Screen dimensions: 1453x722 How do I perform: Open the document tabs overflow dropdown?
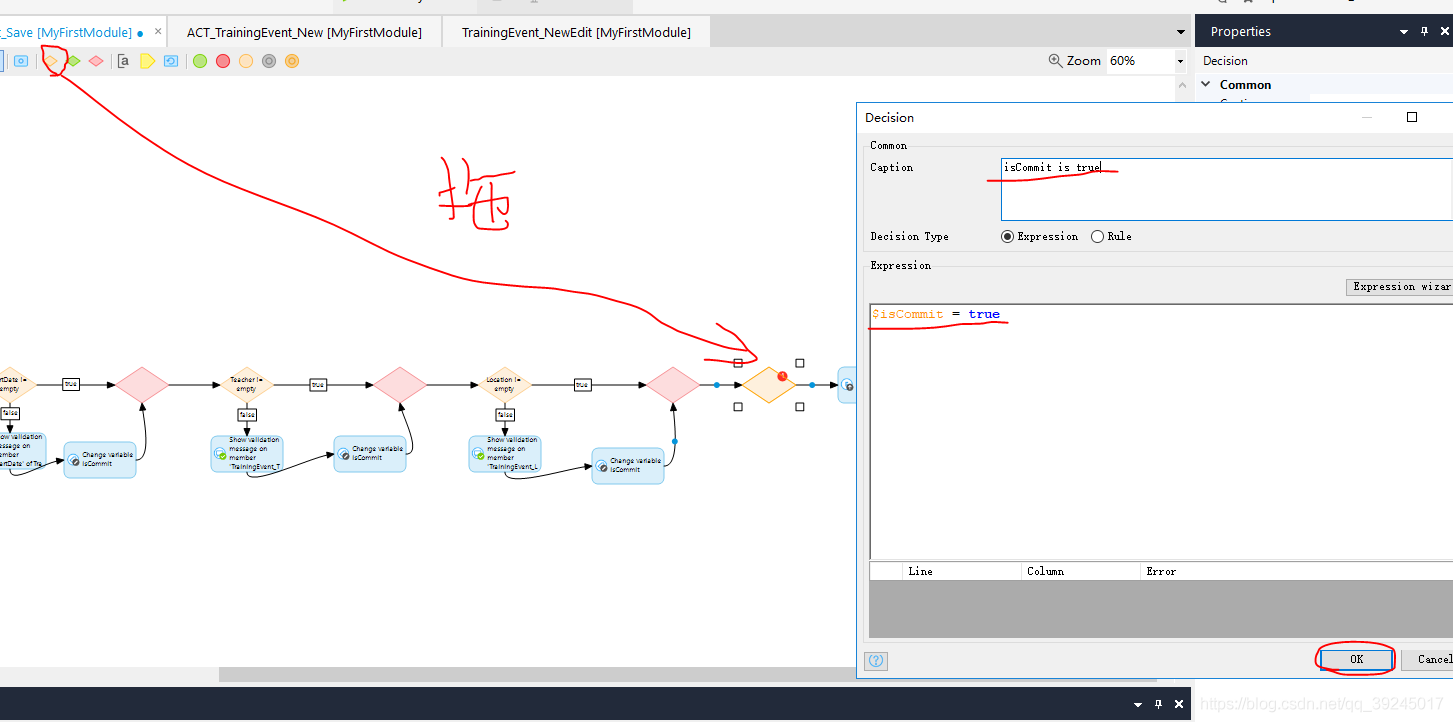pyautogui.click(x=1181, y=32)
